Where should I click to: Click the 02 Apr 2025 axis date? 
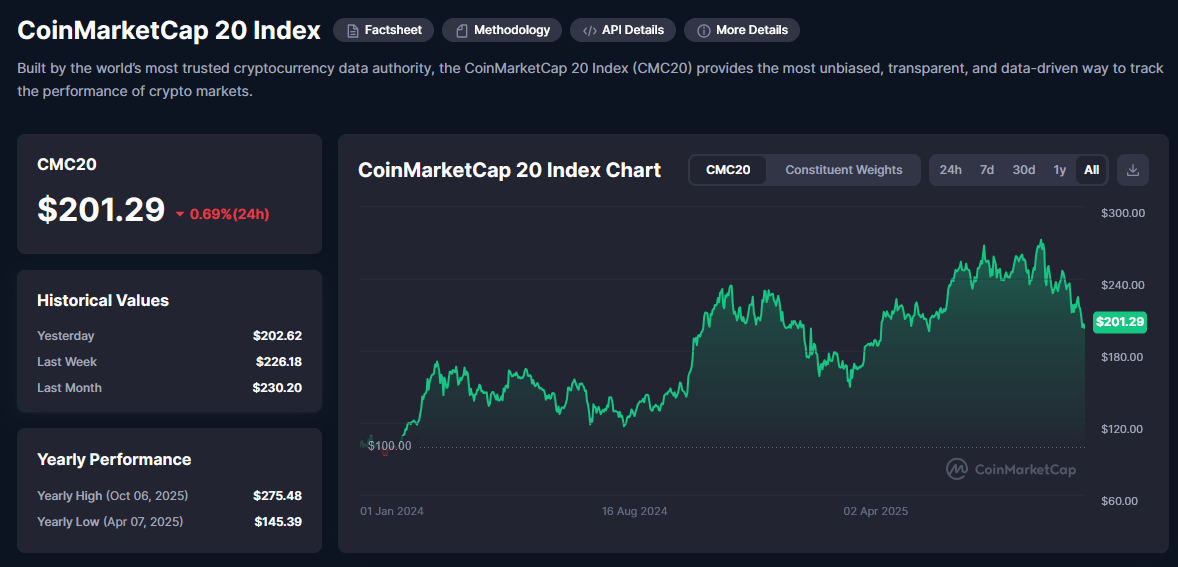[x=876, y=511]
